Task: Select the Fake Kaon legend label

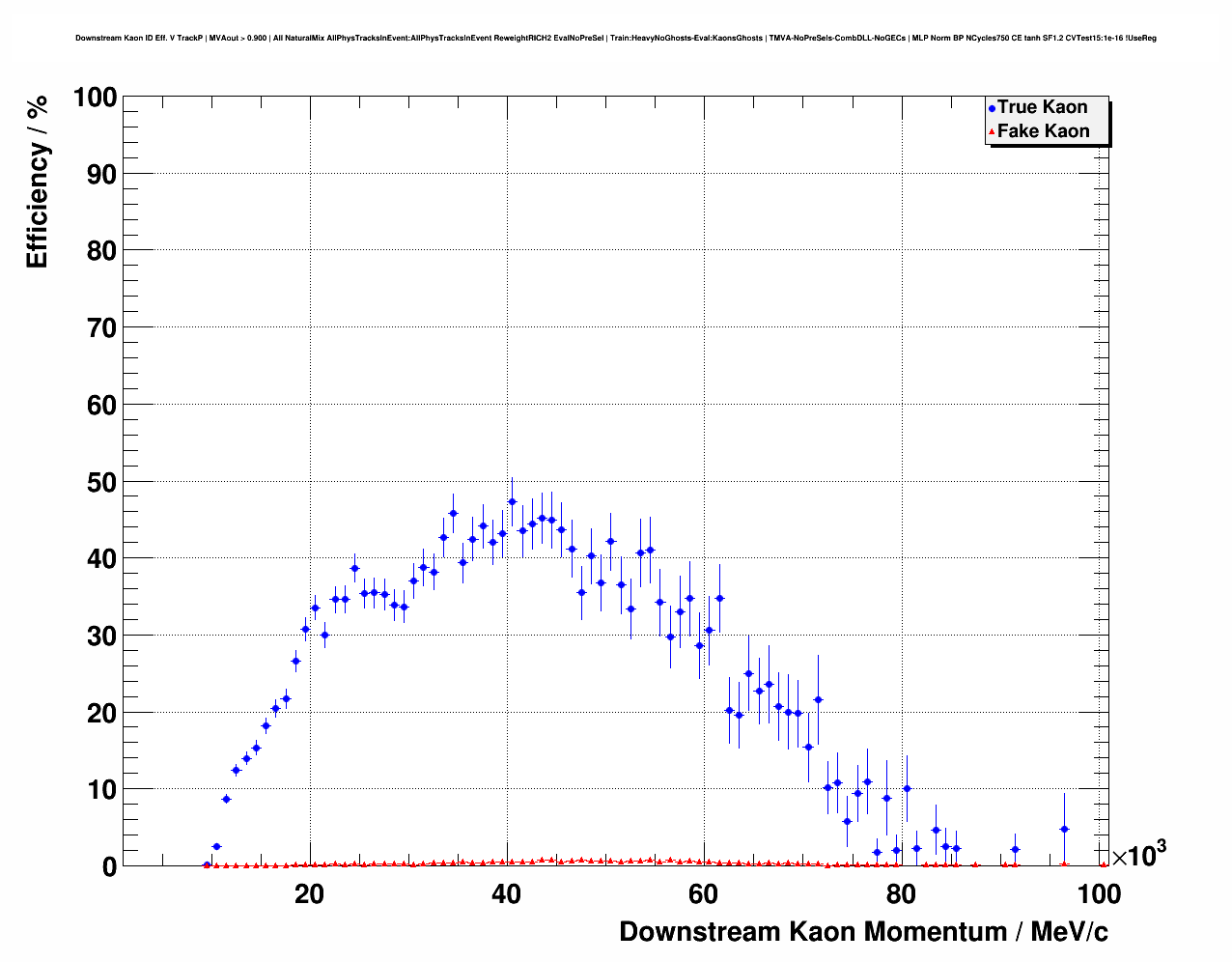Action: tap(1043, 131)
